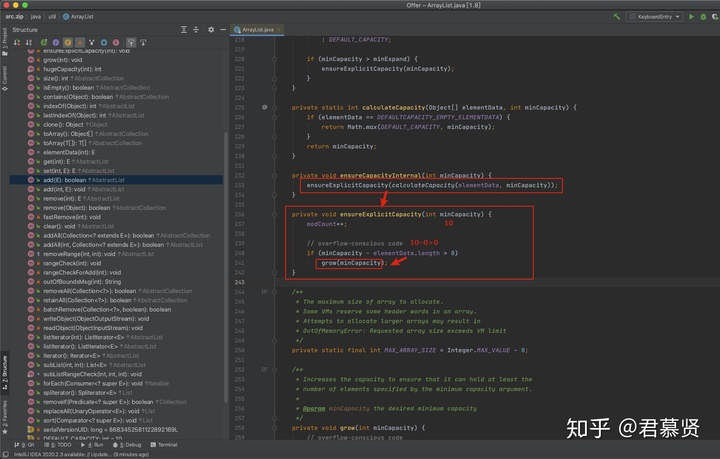Toggle Sort by Visibility in Structure toolbar
Screen dimensions: 720x459
pyautogui.click(x=17, y=42)
